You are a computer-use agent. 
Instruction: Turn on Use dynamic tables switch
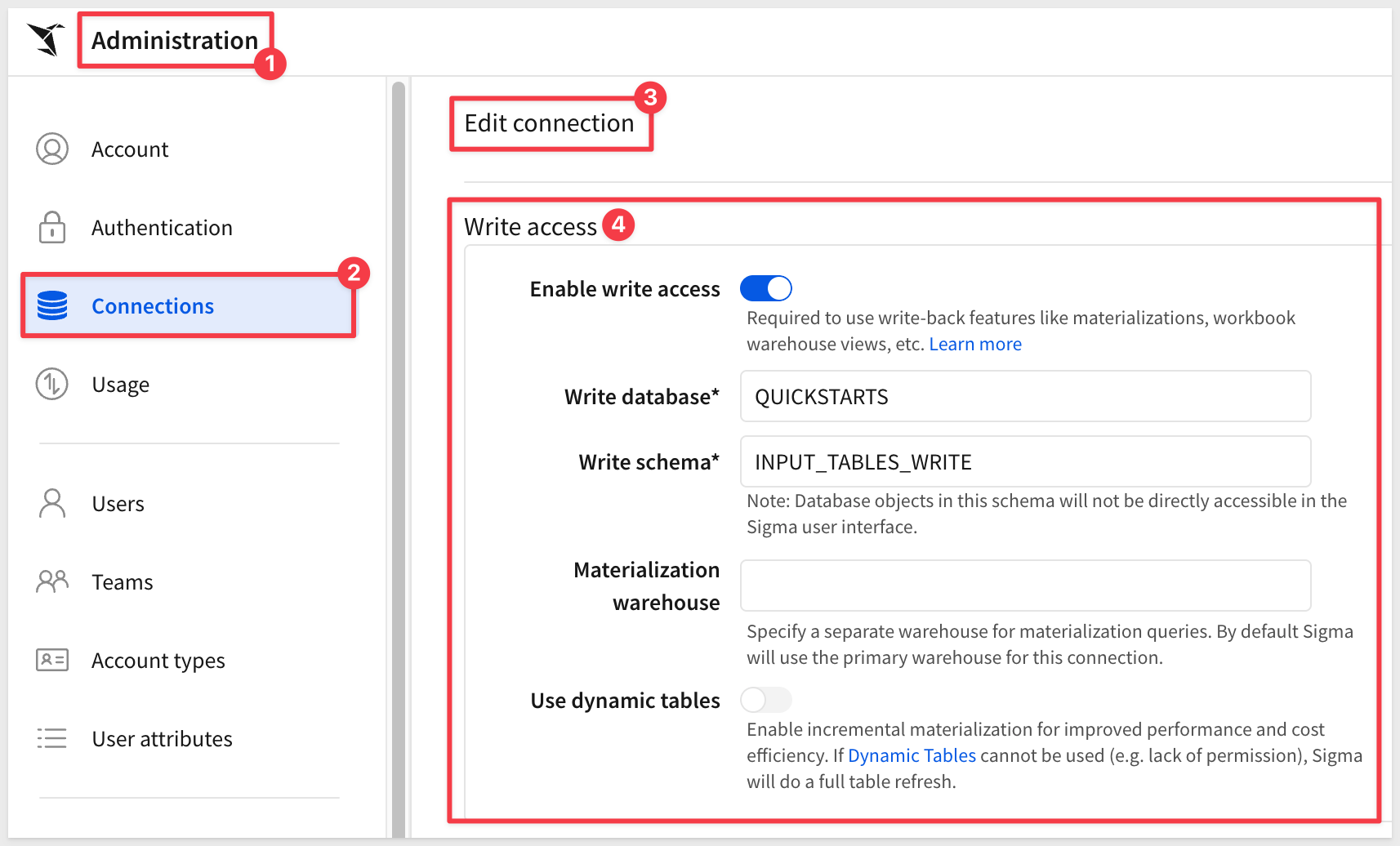(766, 700)
